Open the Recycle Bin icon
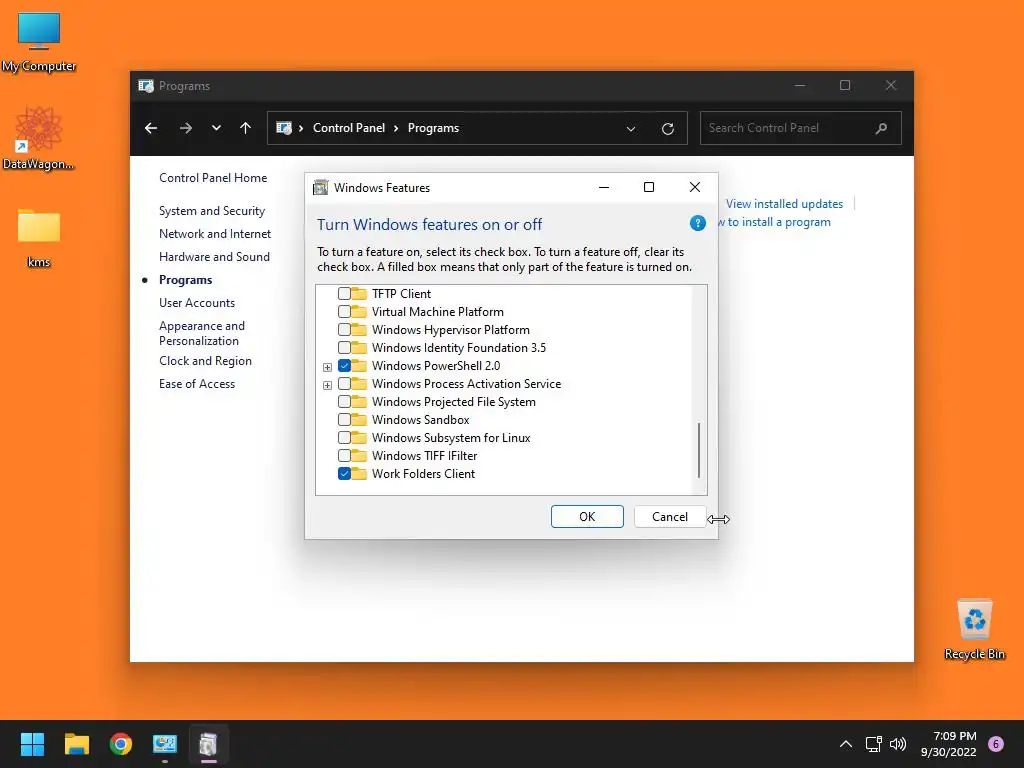1024x768 pixels. [x=974, y=629]
